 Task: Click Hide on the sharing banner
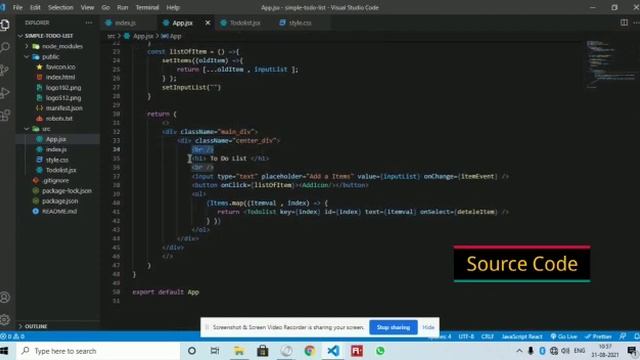428,327
